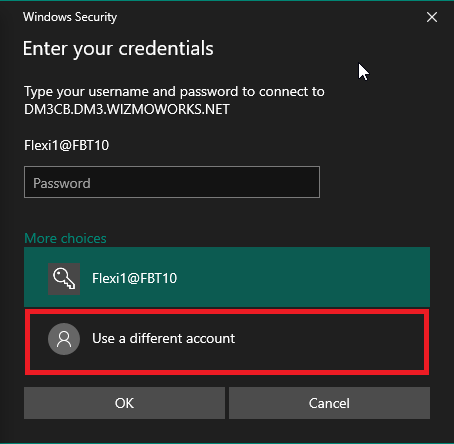Click the Cancel button
This screenshot has width=454, height=444.
[x=329, y=403]
